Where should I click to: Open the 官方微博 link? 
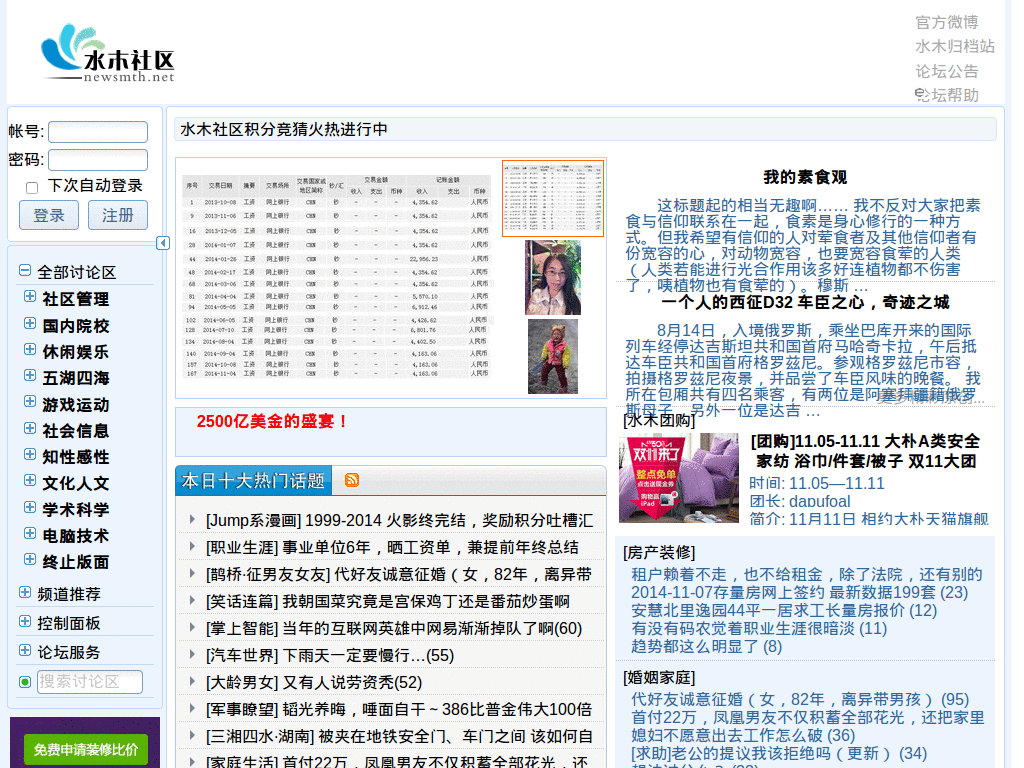pyautogui.click(x=946, y=22)
